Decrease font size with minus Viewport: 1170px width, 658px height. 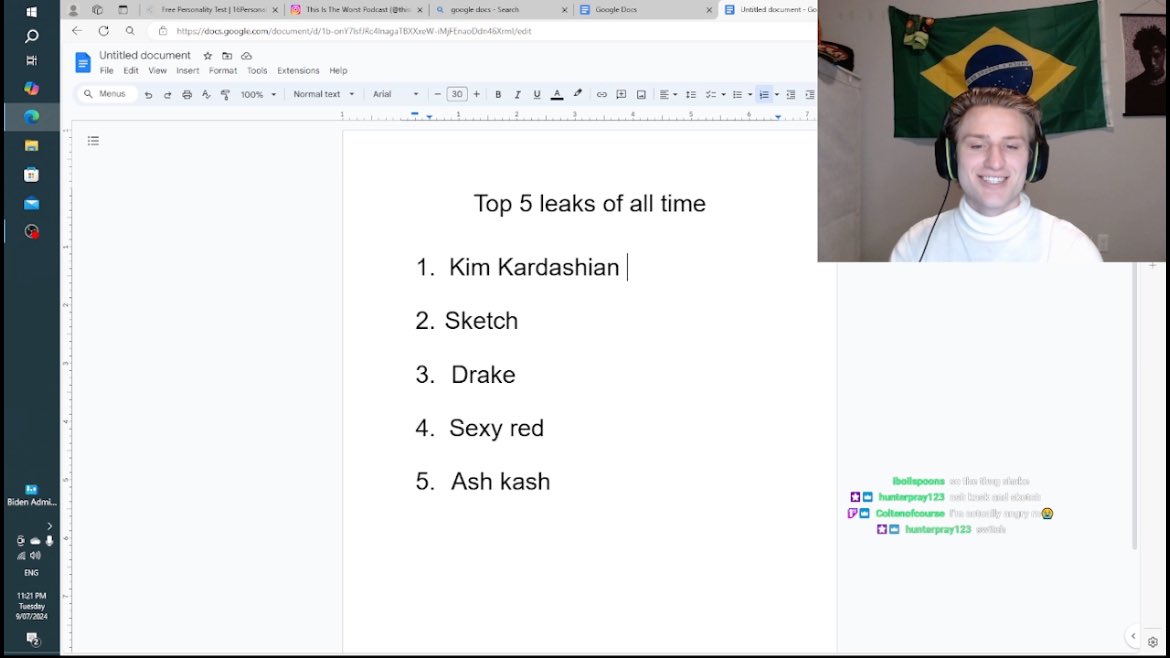(437, 94)
